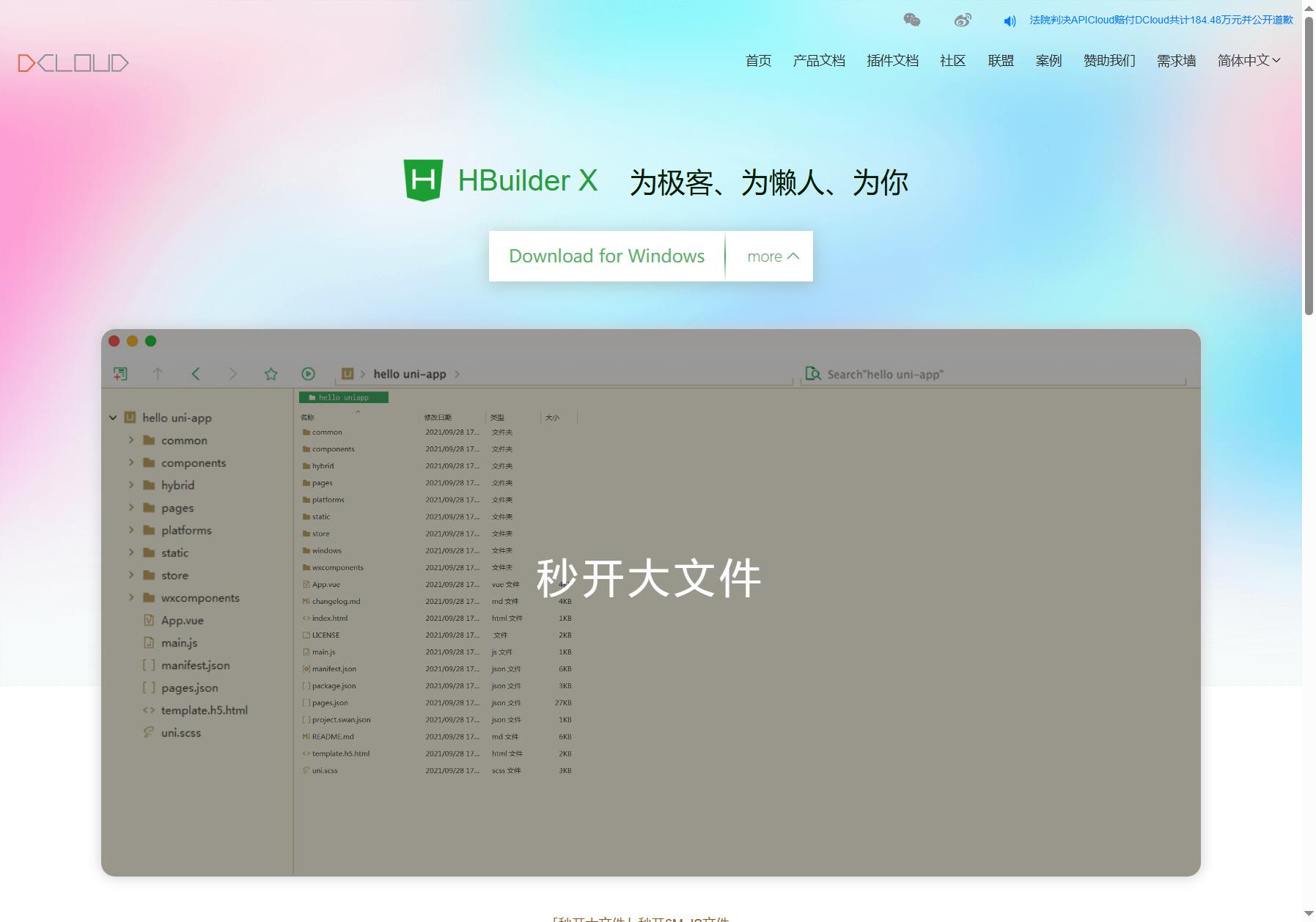Open the APICloud court ruling announcement link

[x=1161, y=20]
